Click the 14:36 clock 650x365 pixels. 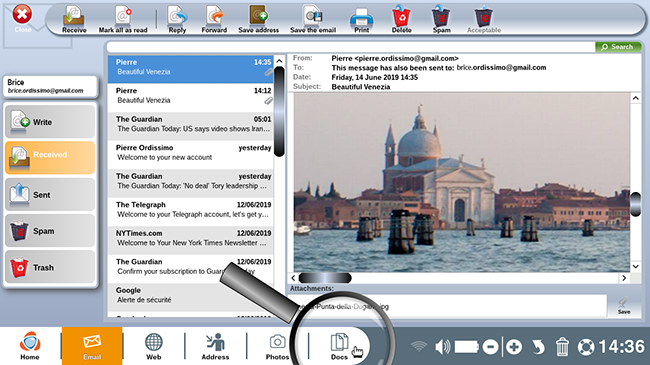[622, 347]
